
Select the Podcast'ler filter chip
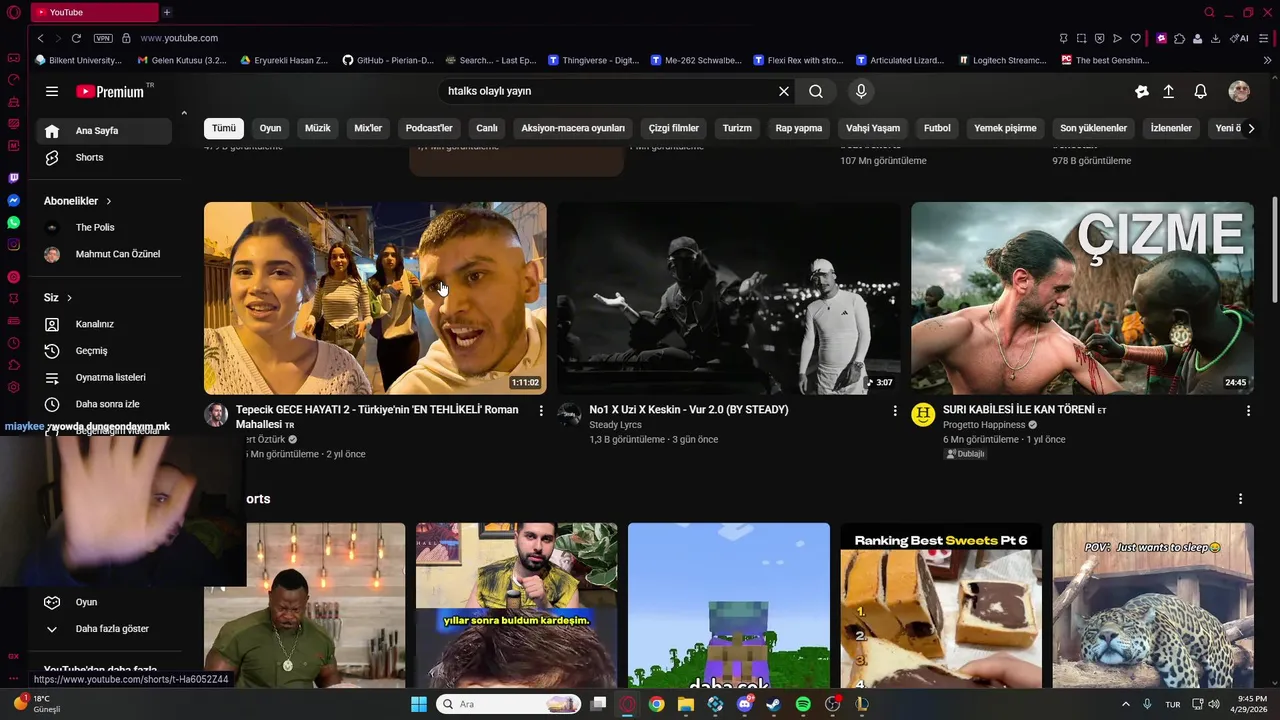pyautogui.click(x=429, y=128)
